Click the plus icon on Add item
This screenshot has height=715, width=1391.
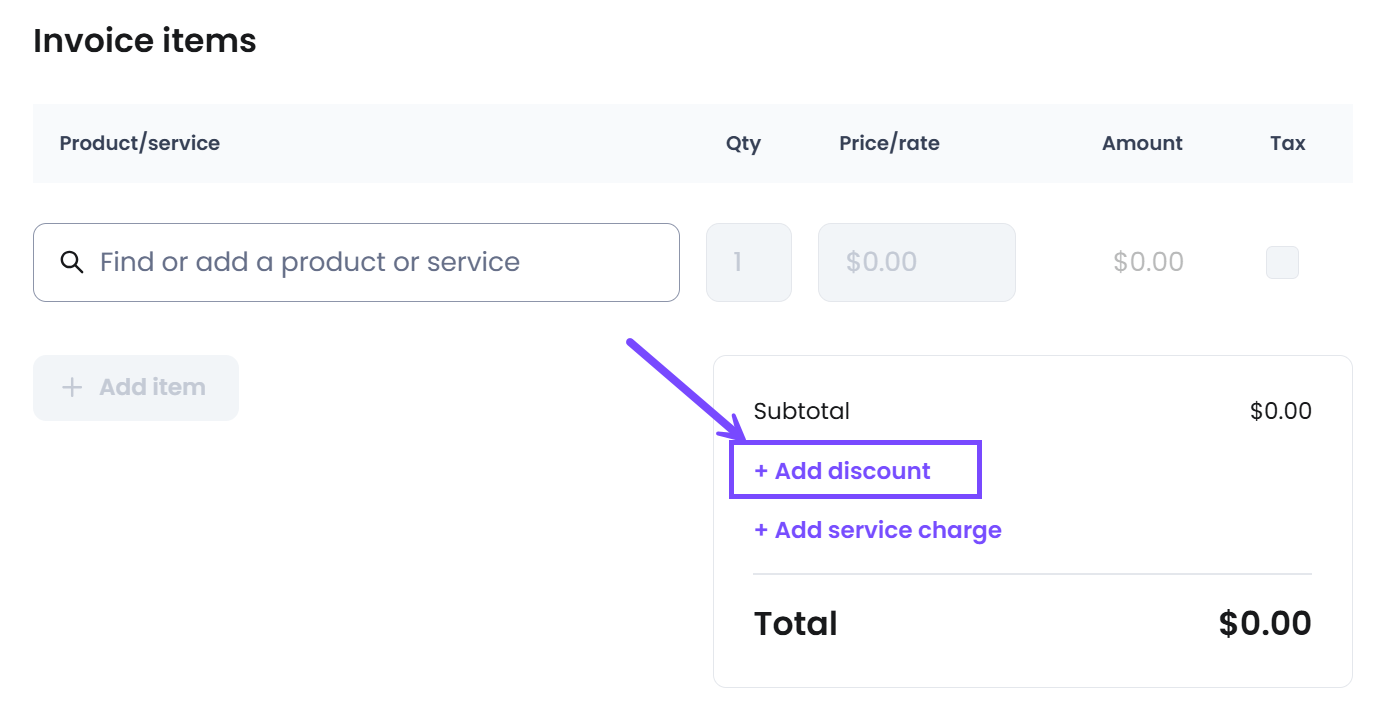[x=72, y=387]
